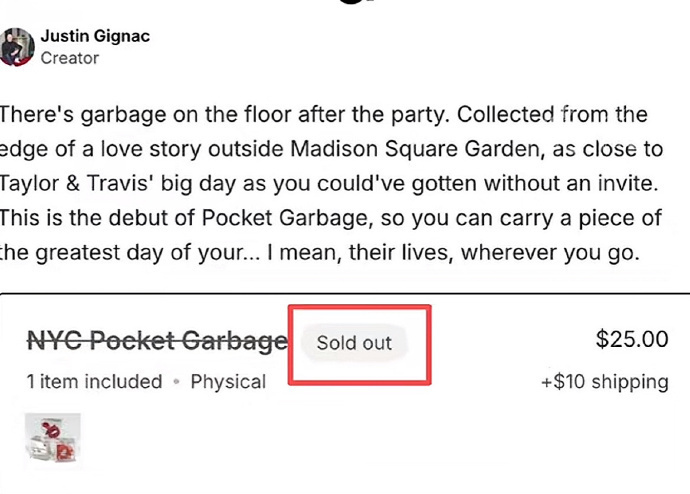
Task: Click Pocket Garbage in the description paragraph
Action: pyautogui.click(x=284, y=218)
